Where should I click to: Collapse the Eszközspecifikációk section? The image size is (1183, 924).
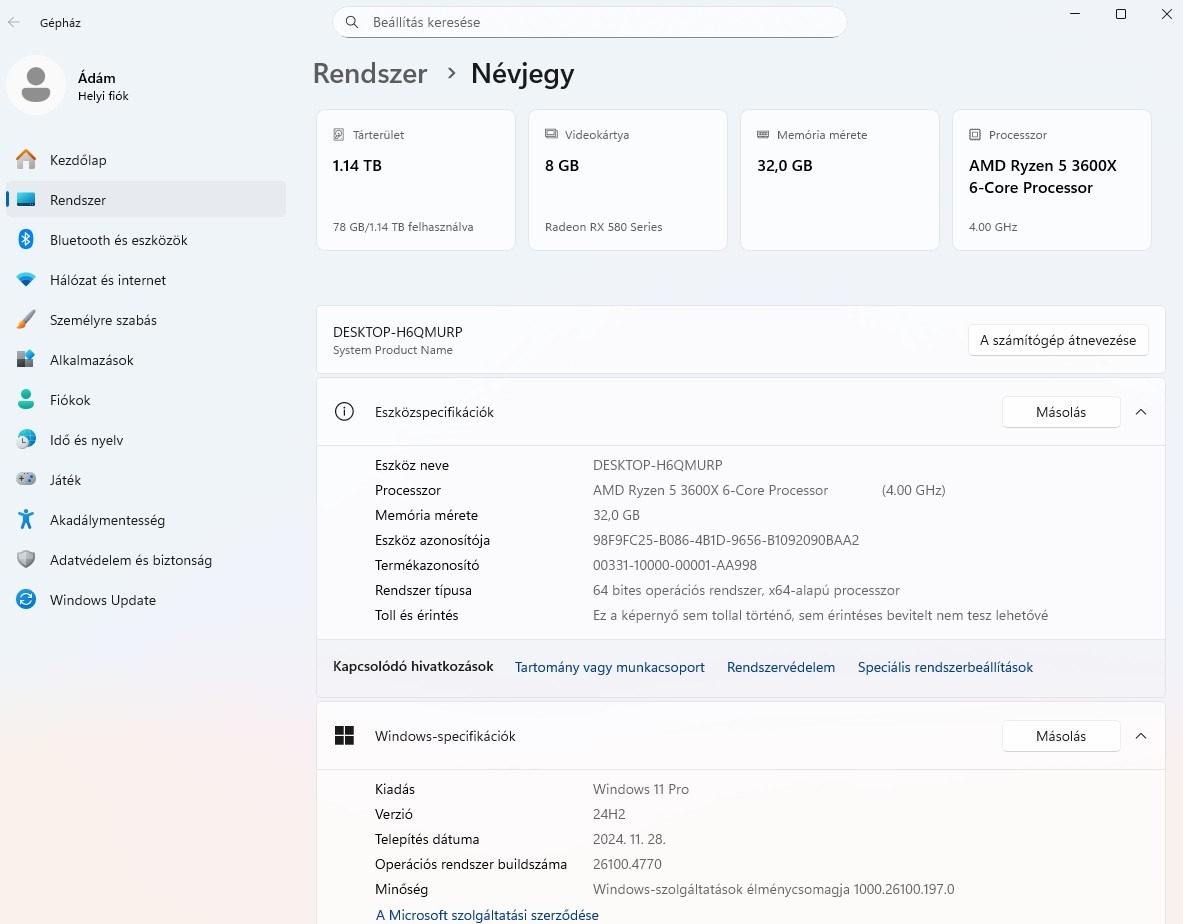(x=1141, y=412)
